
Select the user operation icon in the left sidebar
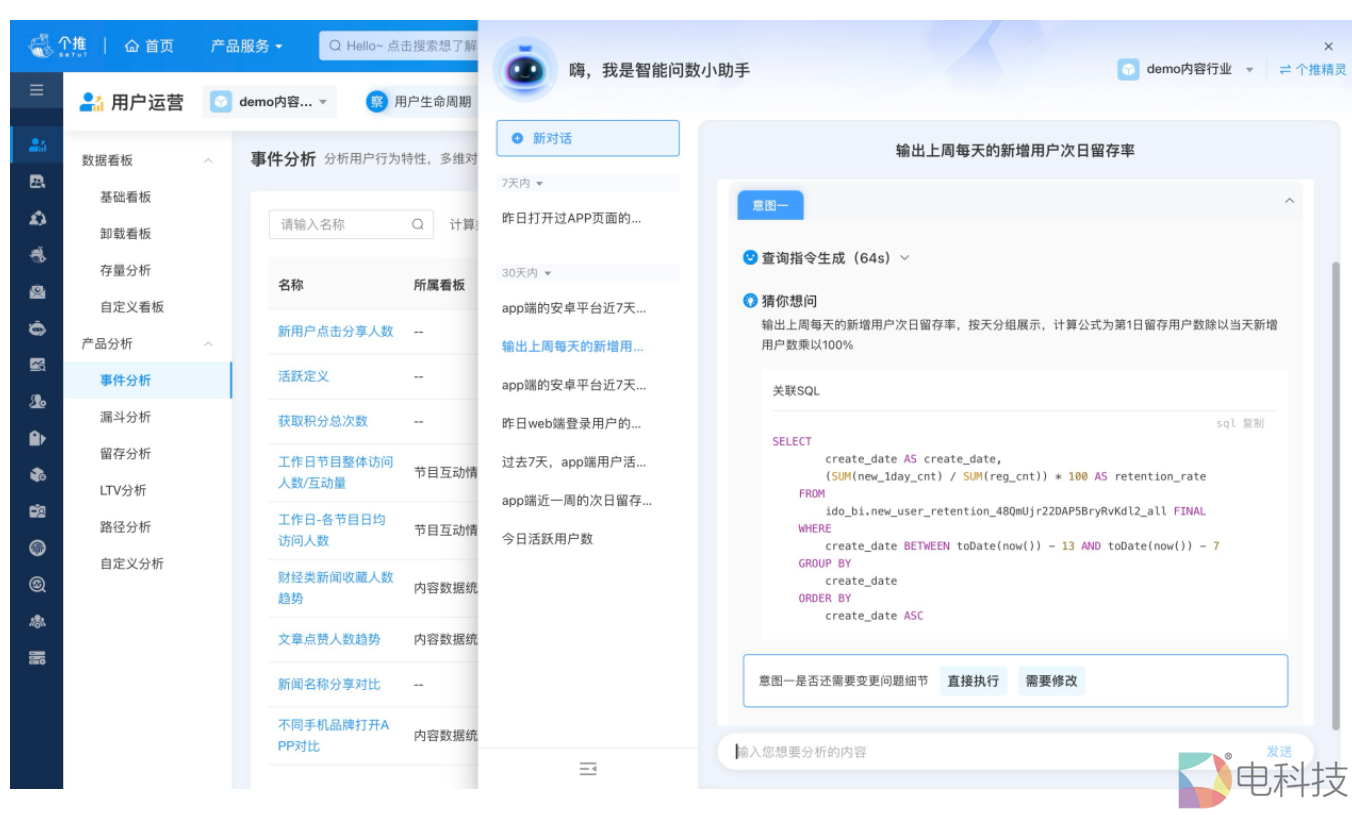click(37, 145)
